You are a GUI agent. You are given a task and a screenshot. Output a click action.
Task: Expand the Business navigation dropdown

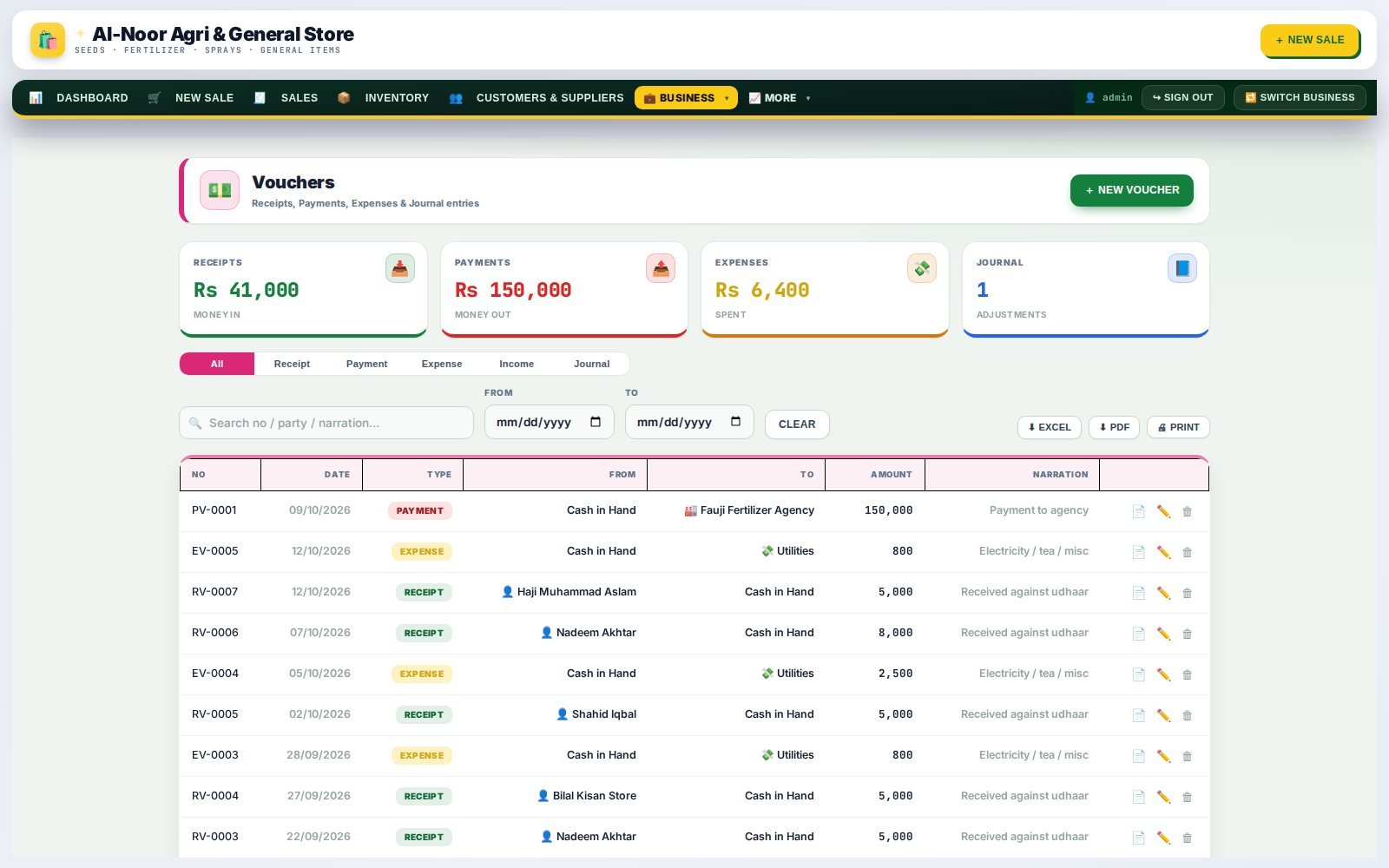click(686, 98)
